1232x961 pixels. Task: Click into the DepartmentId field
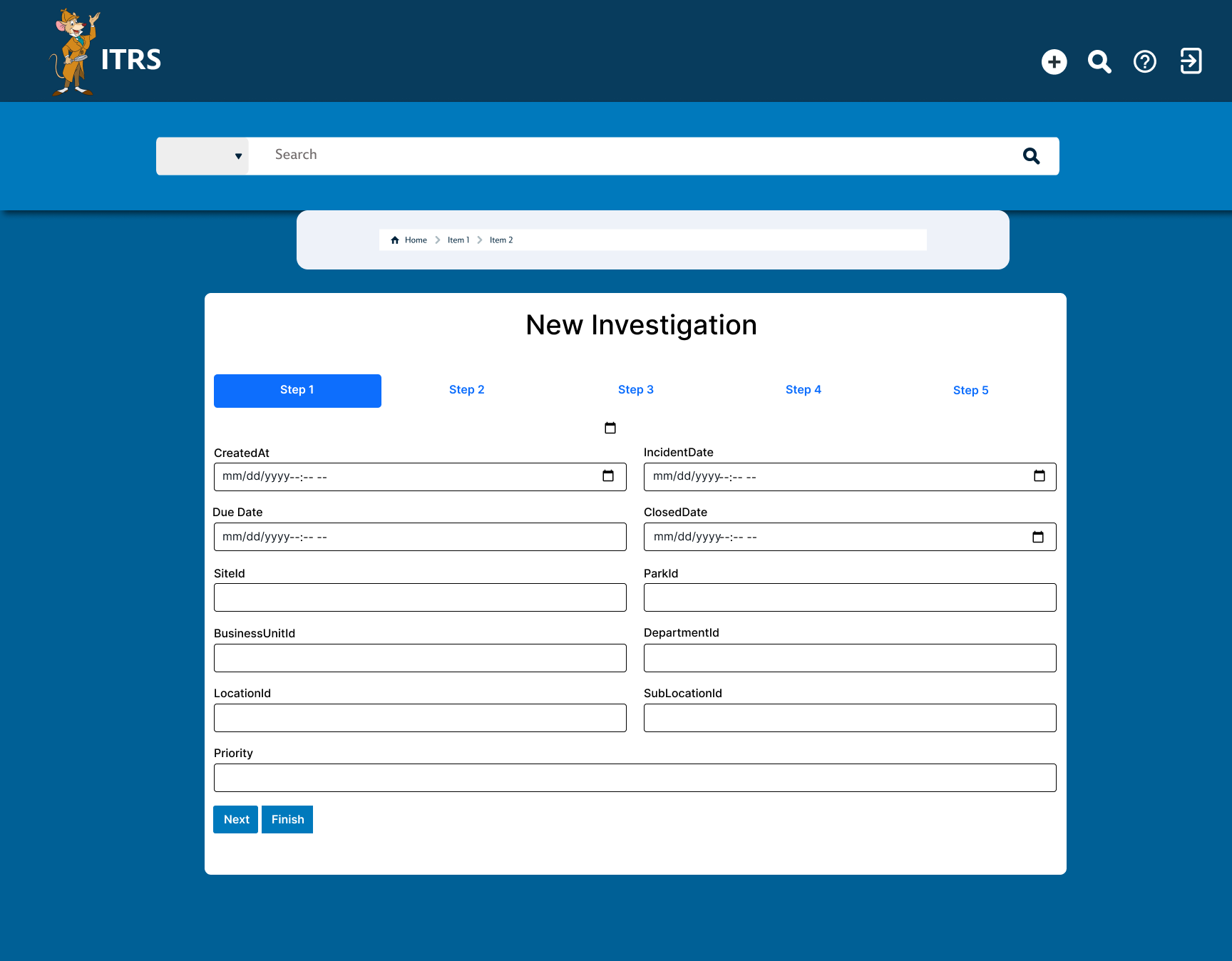click(850, 658)
